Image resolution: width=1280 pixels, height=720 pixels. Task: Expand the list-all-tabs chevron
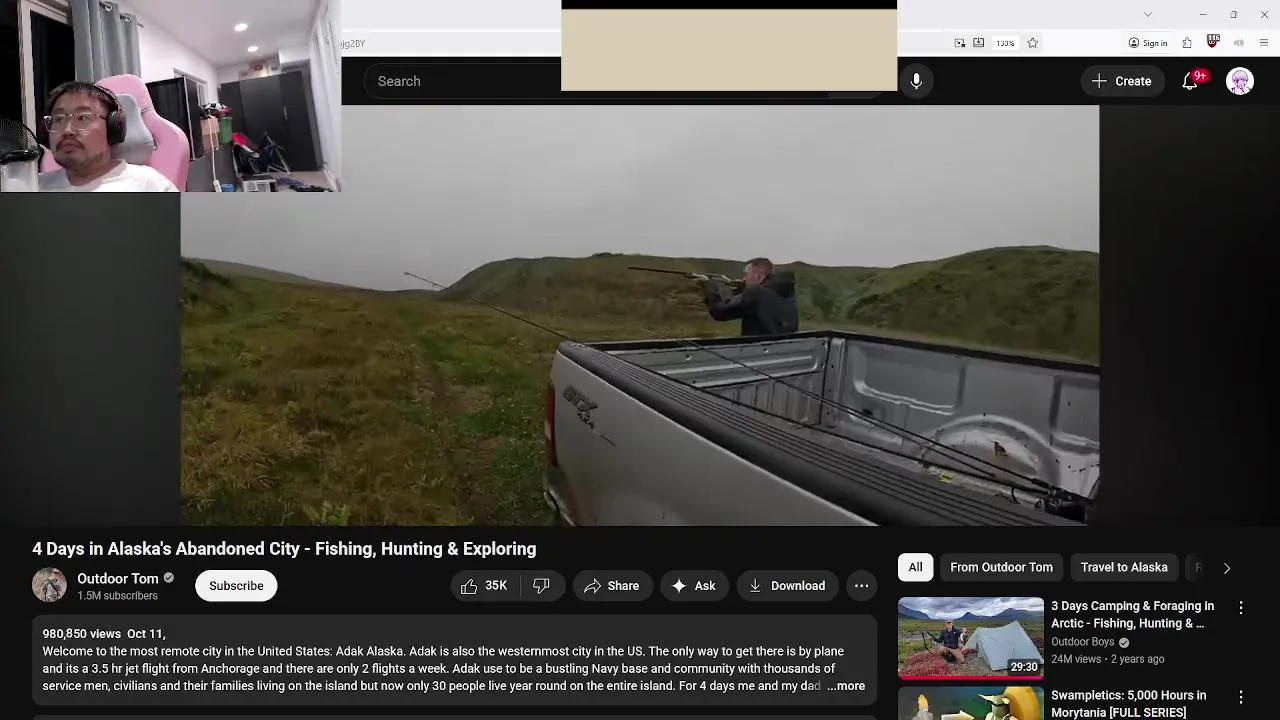[1148, 14]
